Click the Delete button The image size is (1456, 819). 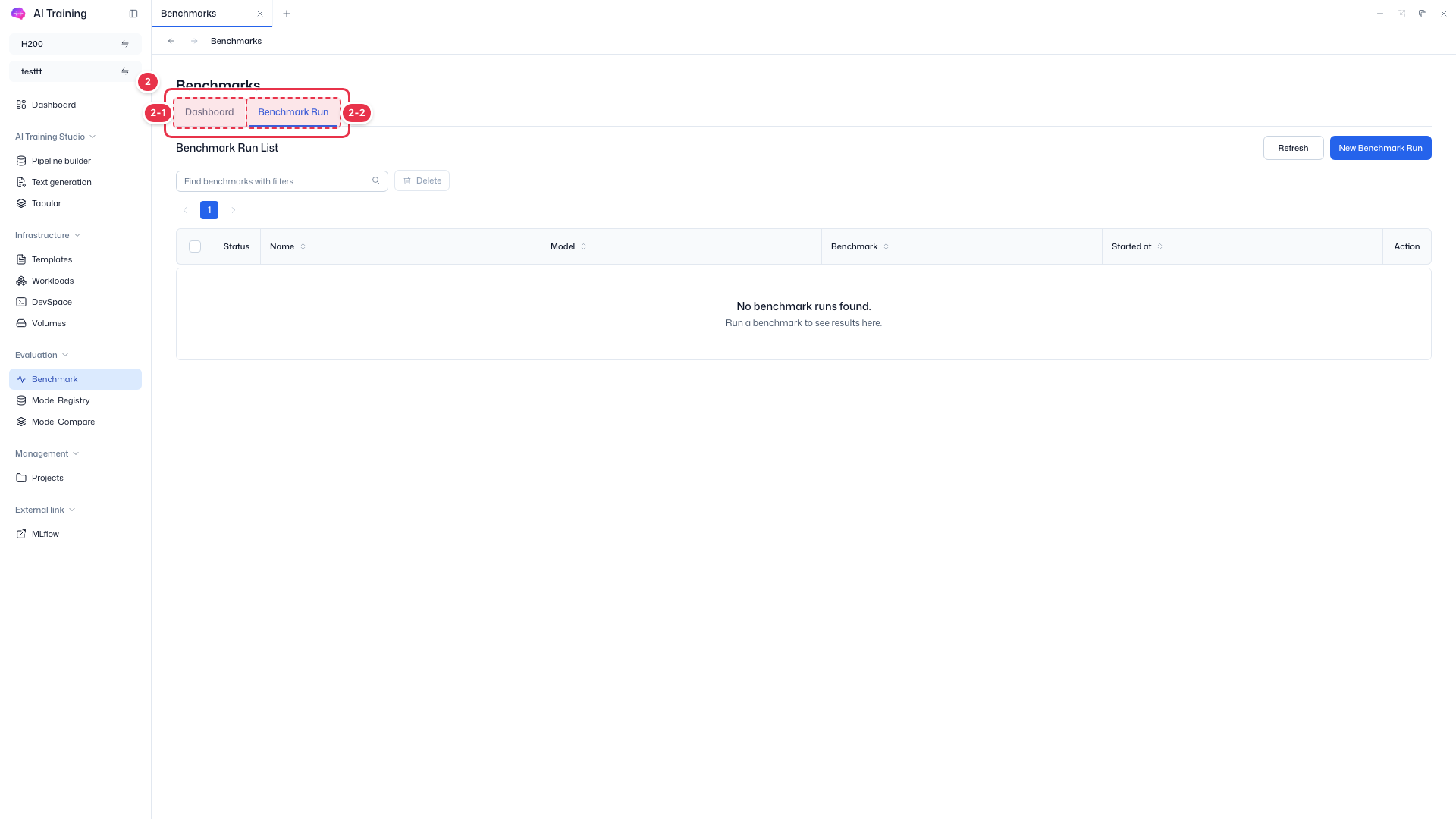tap(422, 180)
